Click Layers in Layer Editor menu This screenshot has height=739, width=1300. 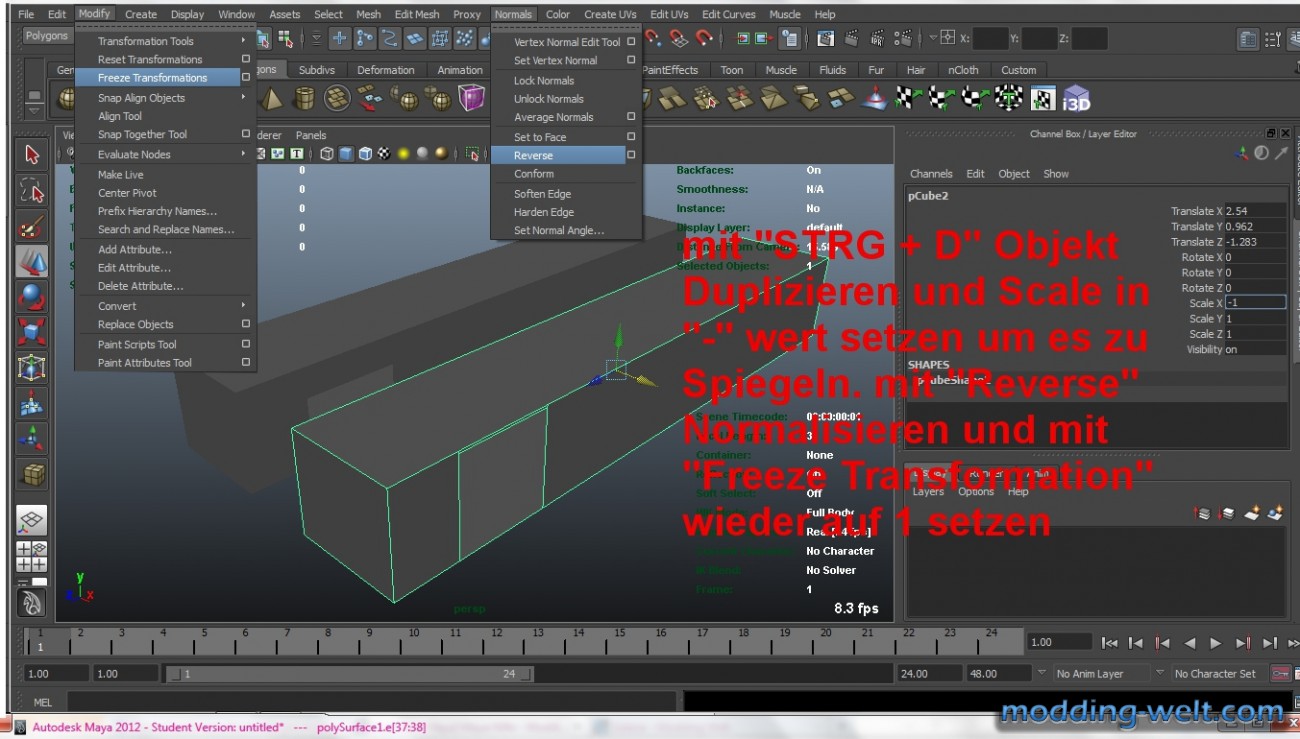point(928,492)
